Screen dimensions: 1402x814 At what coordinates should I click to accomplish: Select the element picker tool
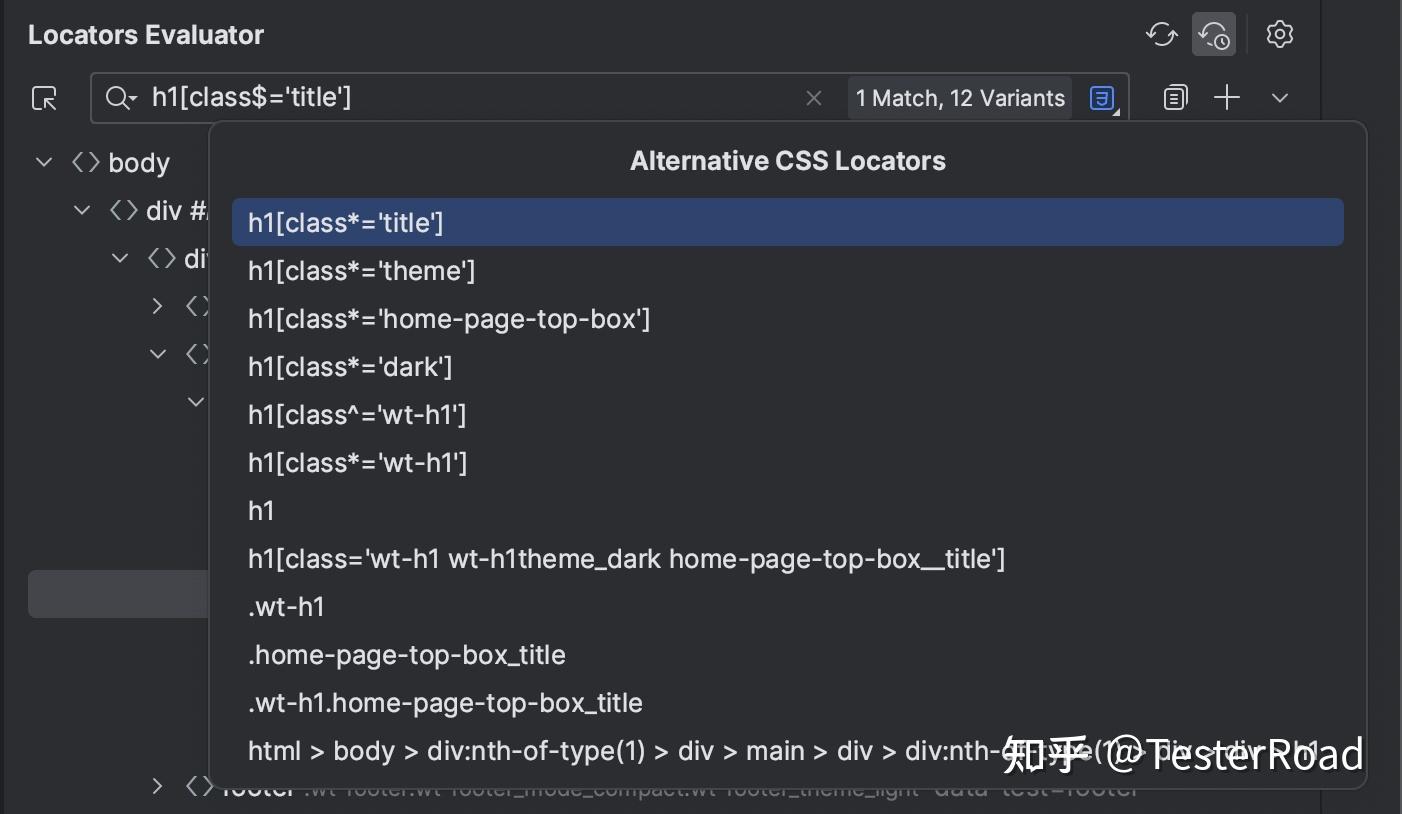tap(44, 98)
